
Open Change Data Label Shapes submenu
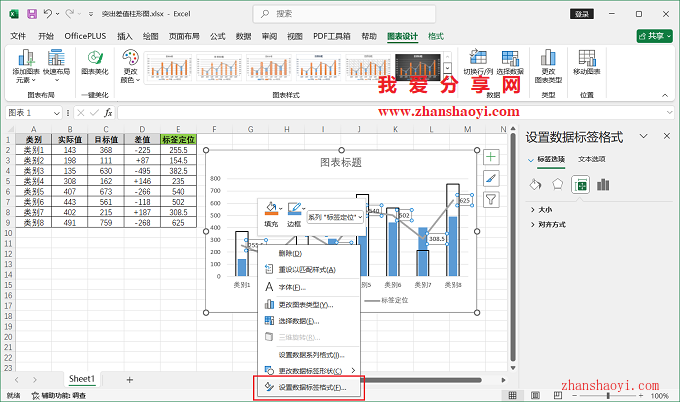click(x=310, y=371)
